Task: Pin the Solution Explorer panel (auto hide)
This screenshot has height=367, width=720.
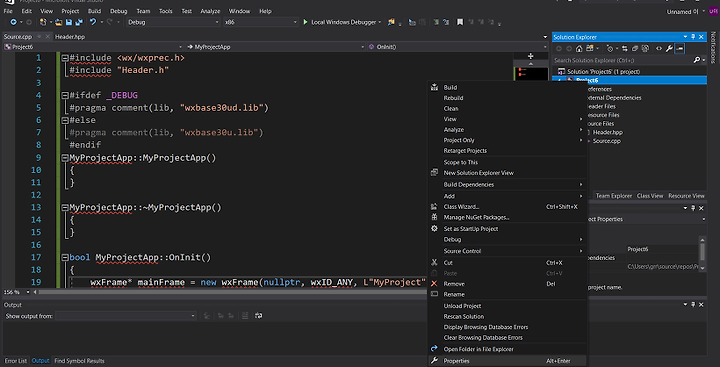Action: pyautogui.click(x=693, y=37)
